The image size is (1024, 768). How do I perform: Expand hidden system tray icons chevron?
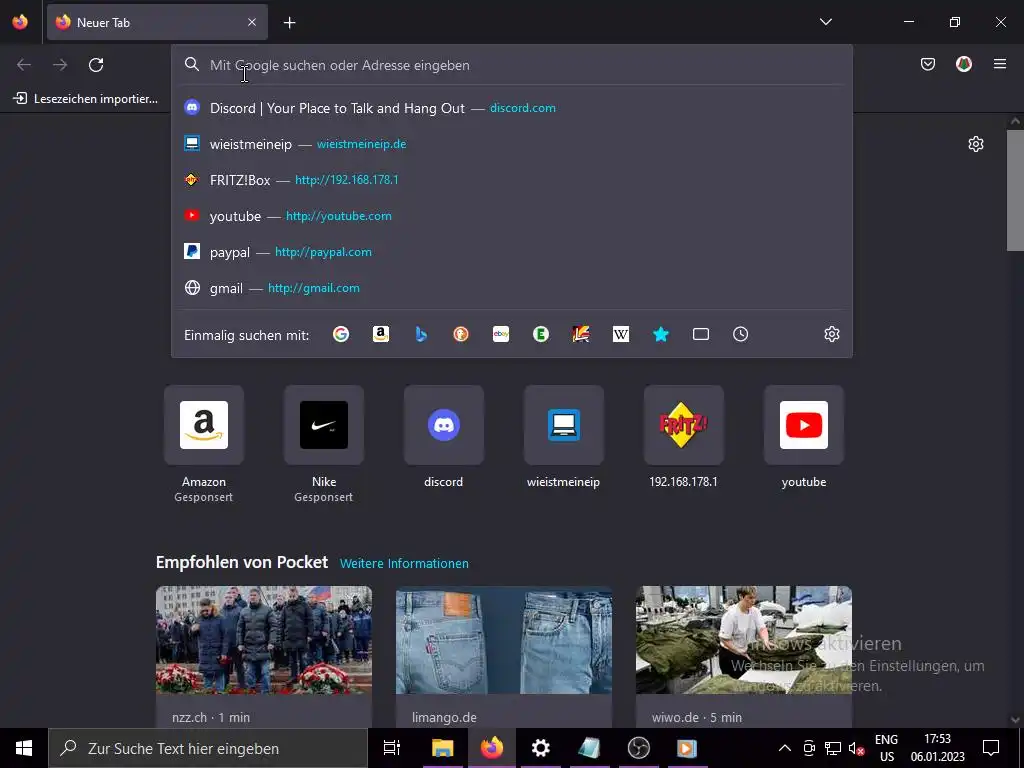pos(785,748)
